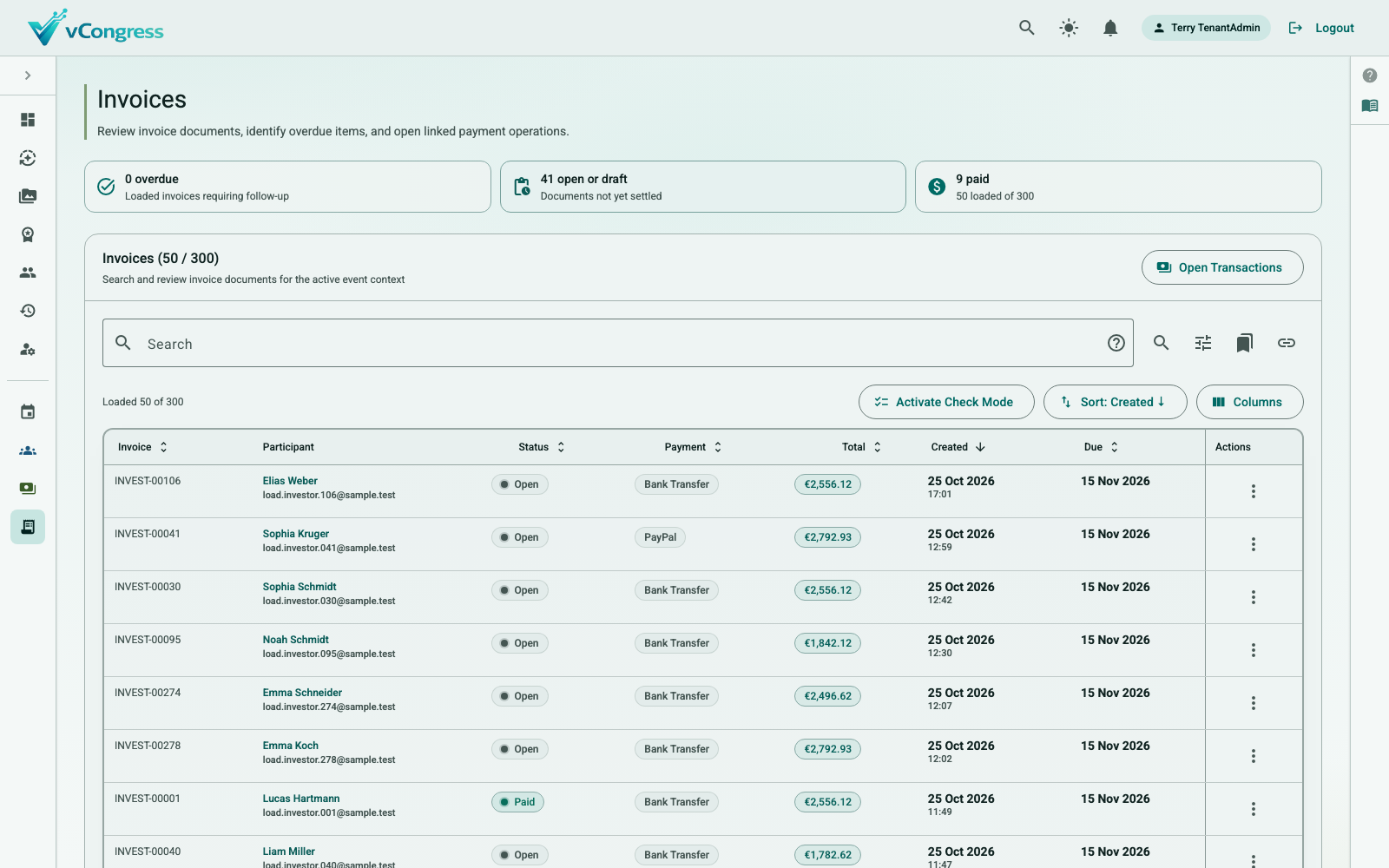Toggle sort on Created column header
1389x868 pixels.
(x=958, y=447)
